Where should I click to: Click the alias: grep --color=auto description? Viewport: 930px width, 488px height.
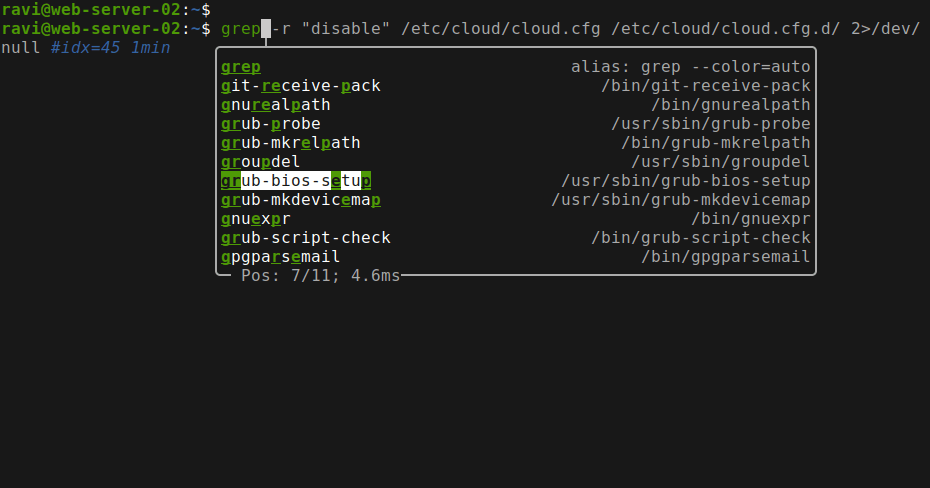(x=690, y=67)
